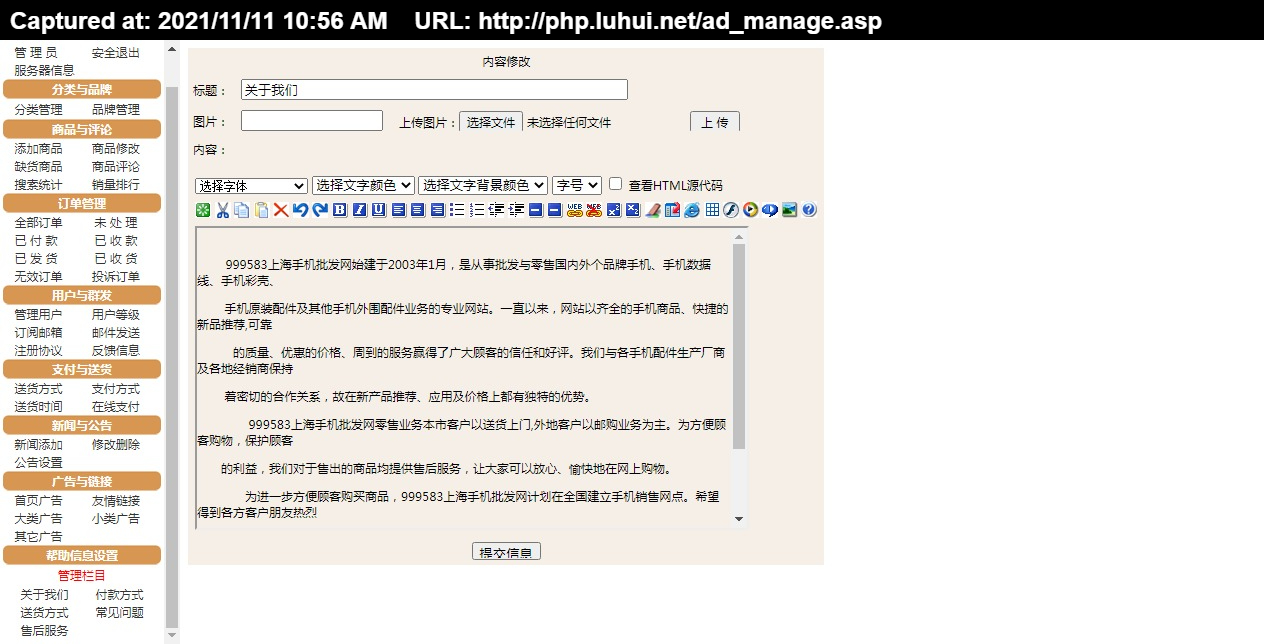
Task: Click the Paste clipboard icon
Action: coord(262,210)
